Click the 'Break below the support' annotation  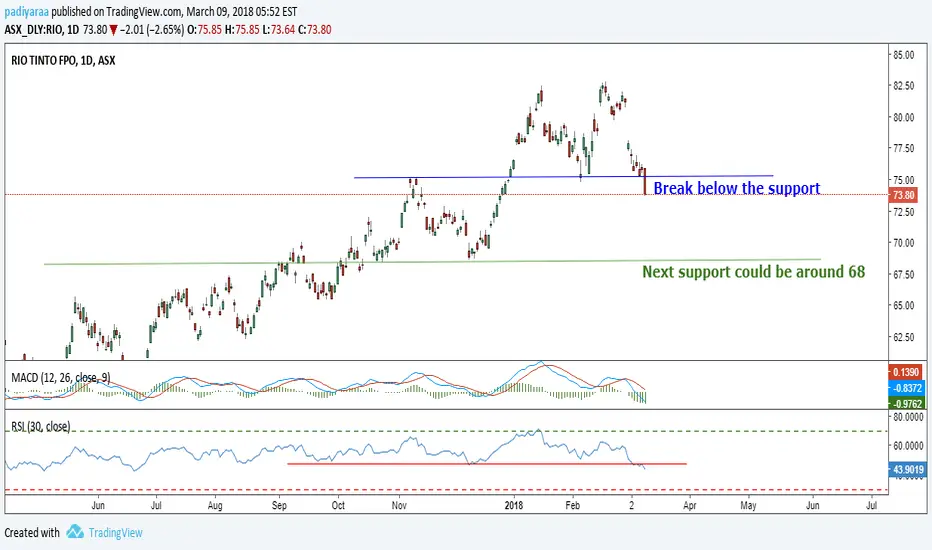pyautogui.click(x=736, y=188)
